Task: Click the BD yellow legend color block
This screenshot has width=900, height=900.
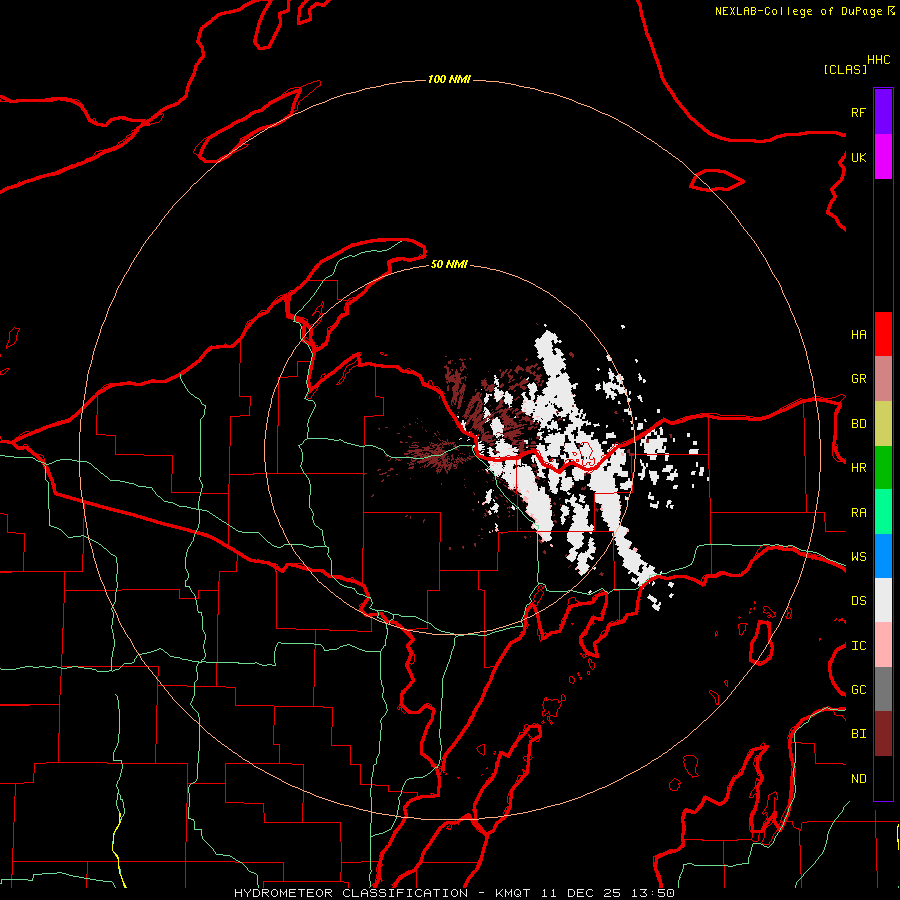Action: point(883,424)
